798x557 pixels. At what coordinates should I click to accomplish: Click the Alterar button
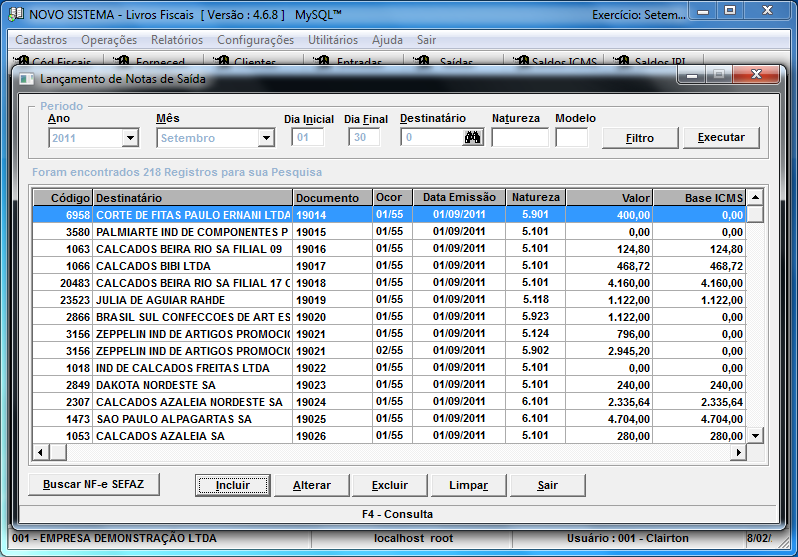coord(311,485)
